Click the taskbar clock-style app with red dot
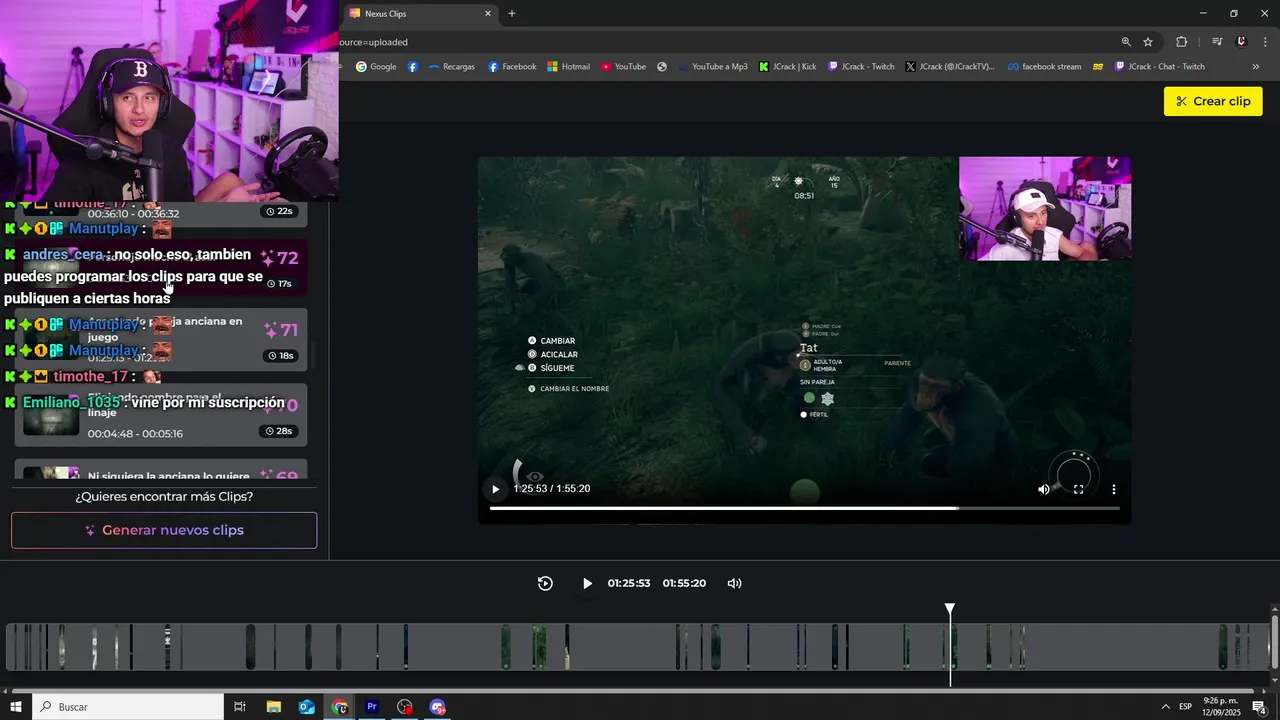 [405, 707]
